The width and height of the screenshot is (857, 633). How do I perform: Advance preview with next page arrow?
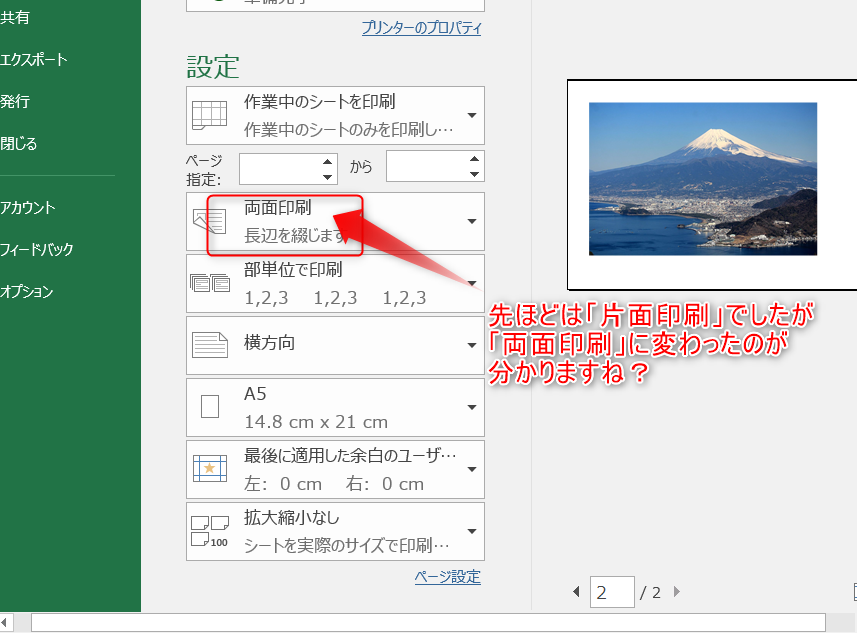click(676, 592)
